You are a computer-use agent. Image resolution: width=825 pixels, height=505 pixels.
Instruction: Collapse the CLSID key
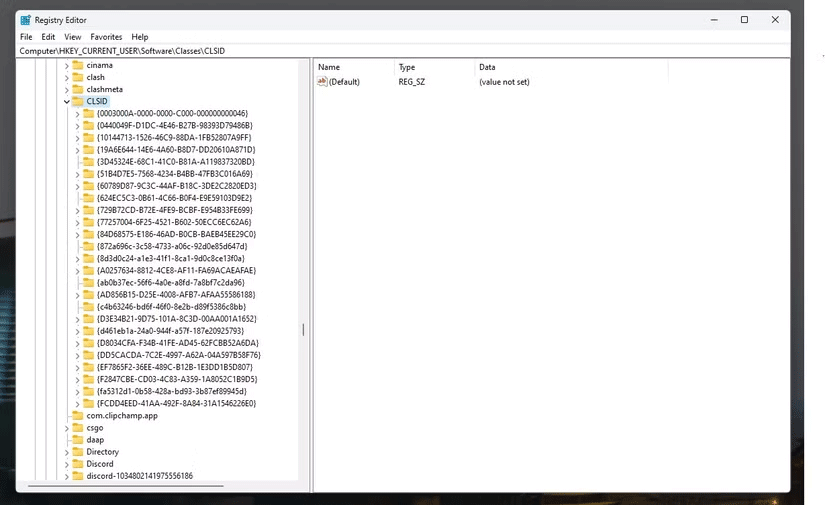click(x=67, y=101)
